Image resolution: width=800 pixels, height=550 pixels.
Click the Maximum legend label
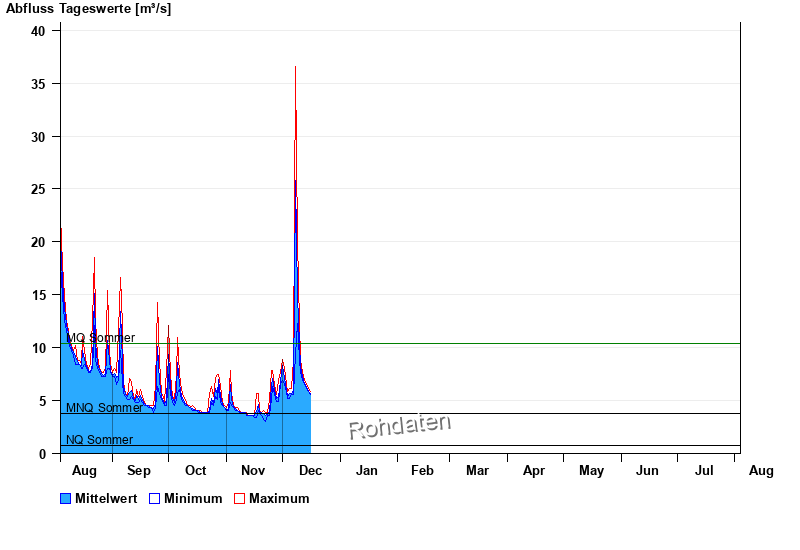pyautogui.click(x=279, y=498)
